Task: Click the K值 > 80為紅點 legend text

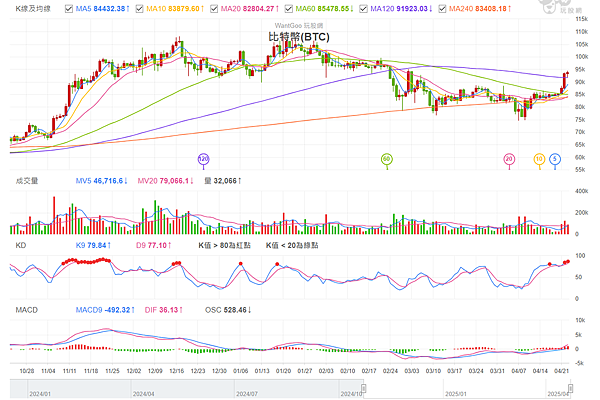Action: tap(225, 245)
